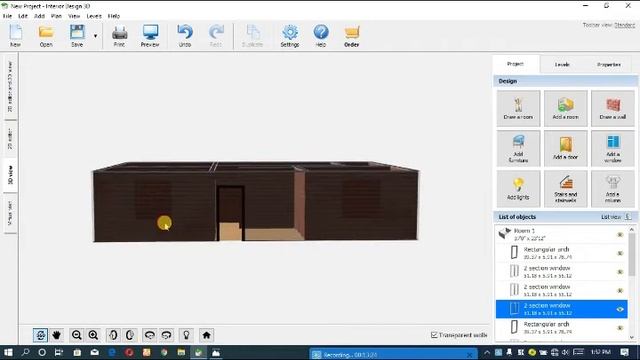Activate the rotate view tool

pyautogui.click(x=40, y=335)
